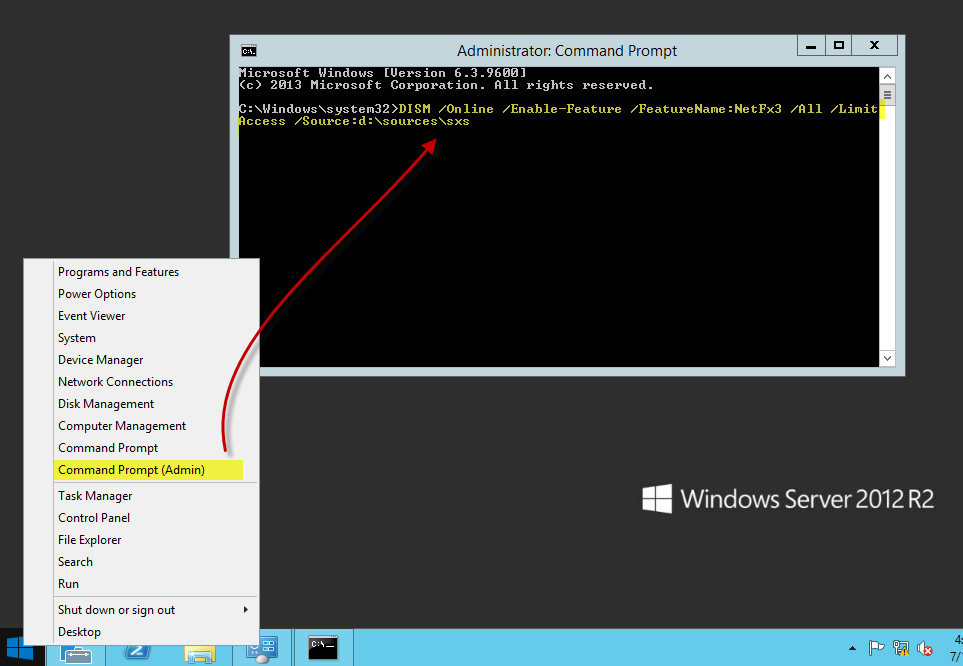Open Server Manager from taskbar
The width and height of the screenshot is (963, 666).
[76, 654]
